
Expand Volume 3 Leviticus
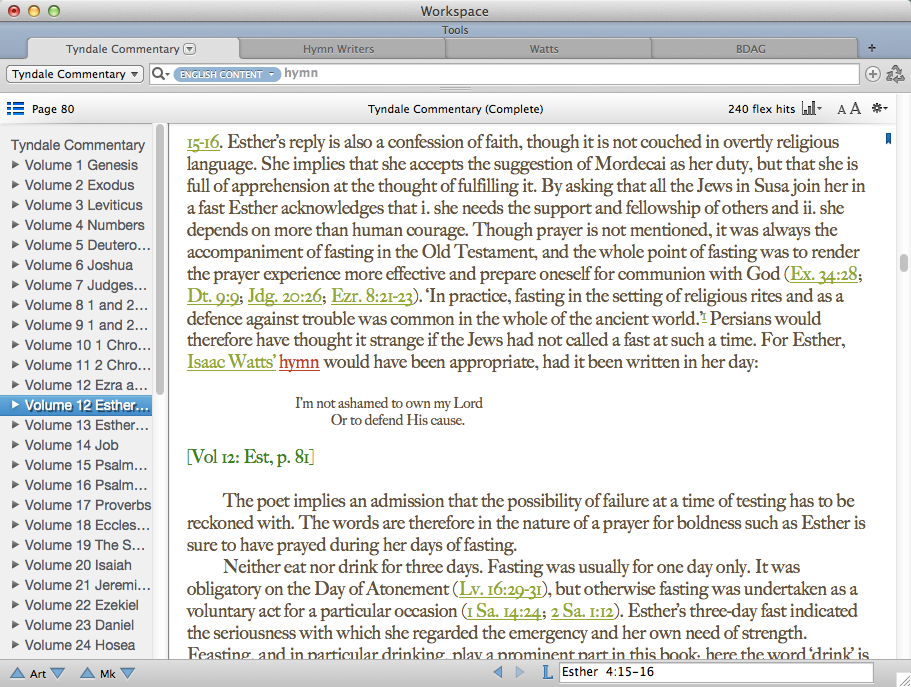click(16, 205)
